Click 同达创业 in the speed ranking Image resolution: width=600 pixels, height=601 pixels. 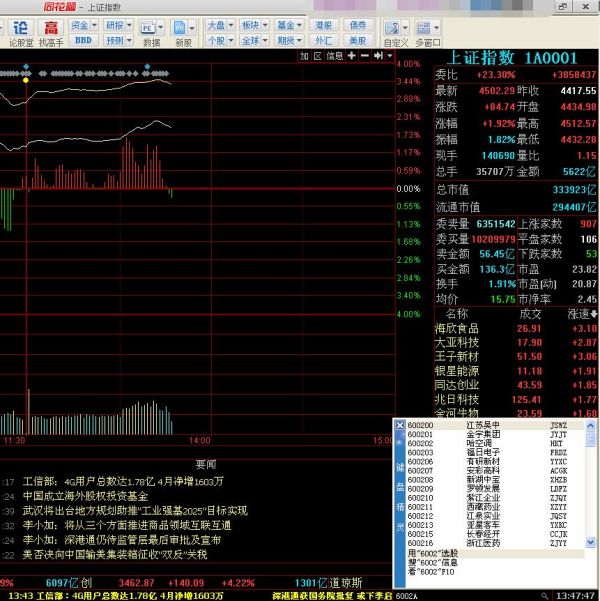tap(457, 385)
